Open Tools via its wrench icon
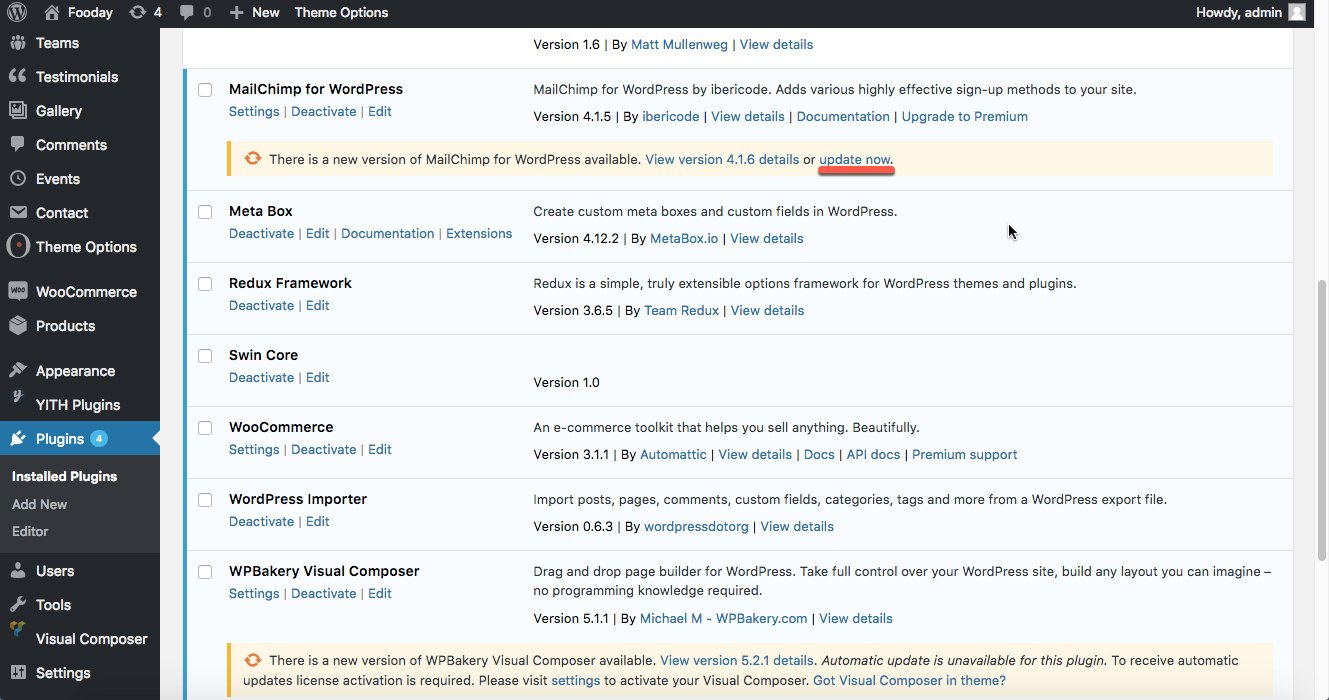1329x700 pixels. coord(18,605)
